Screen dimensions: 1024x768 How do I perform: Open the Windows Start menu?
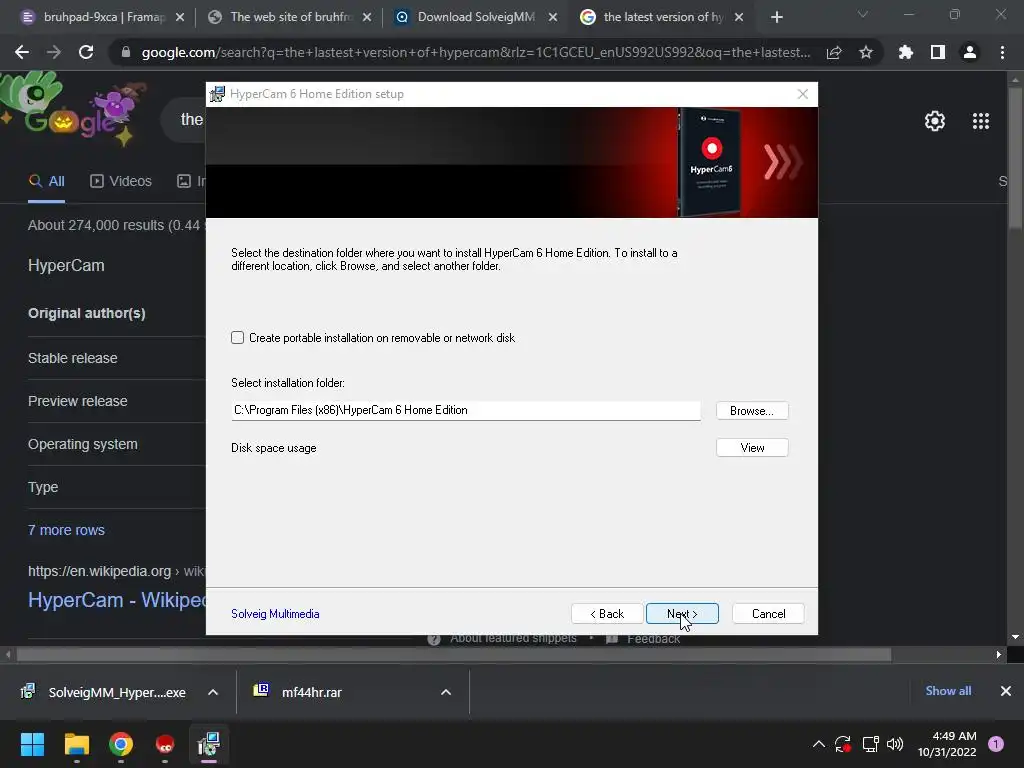pos(32,744)
